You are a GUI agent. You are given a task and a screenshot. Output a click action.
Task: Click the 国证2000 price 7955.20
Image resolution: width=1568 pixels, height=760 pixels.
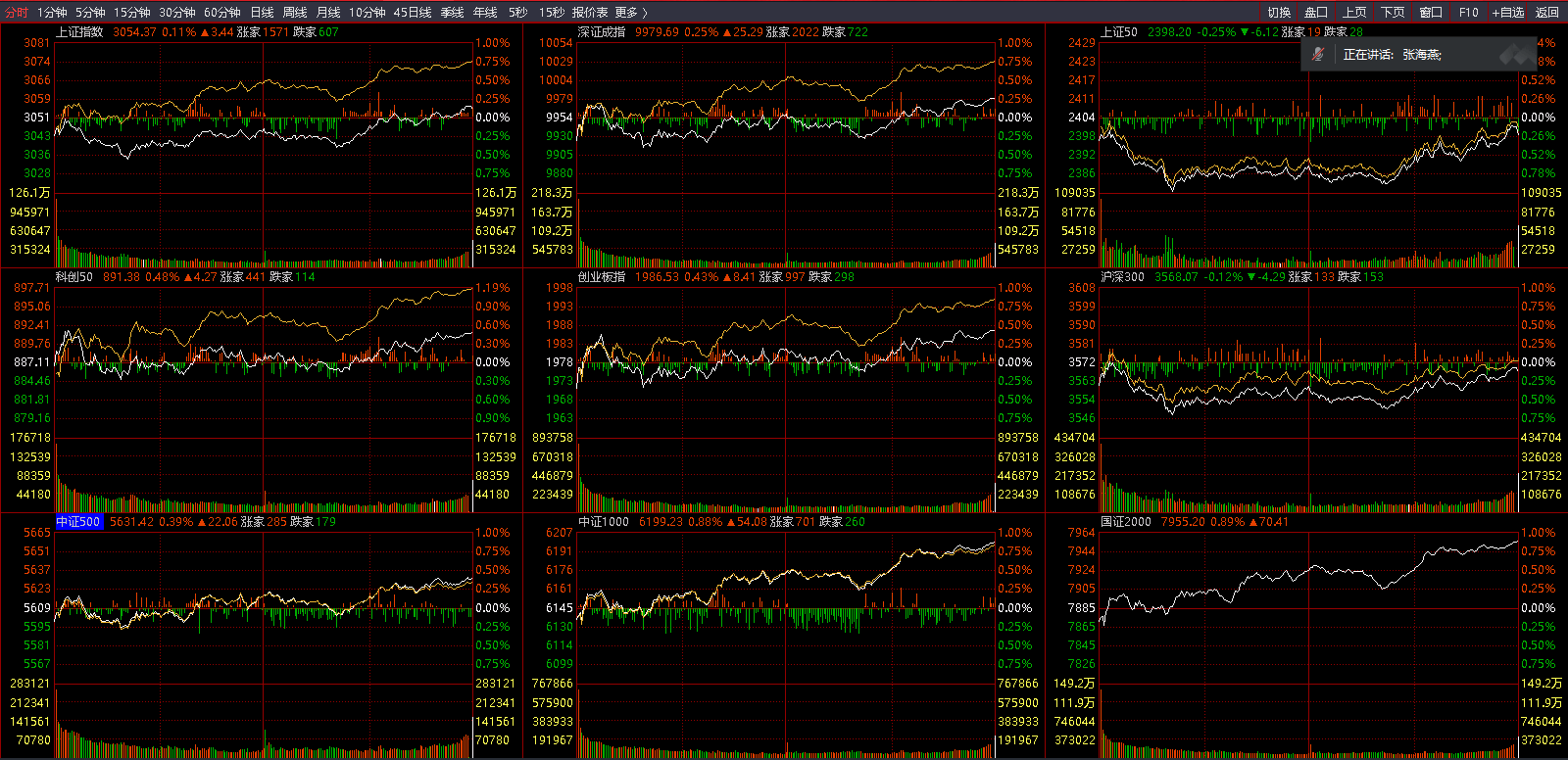pyautogui.click(x=1183, y=521)
